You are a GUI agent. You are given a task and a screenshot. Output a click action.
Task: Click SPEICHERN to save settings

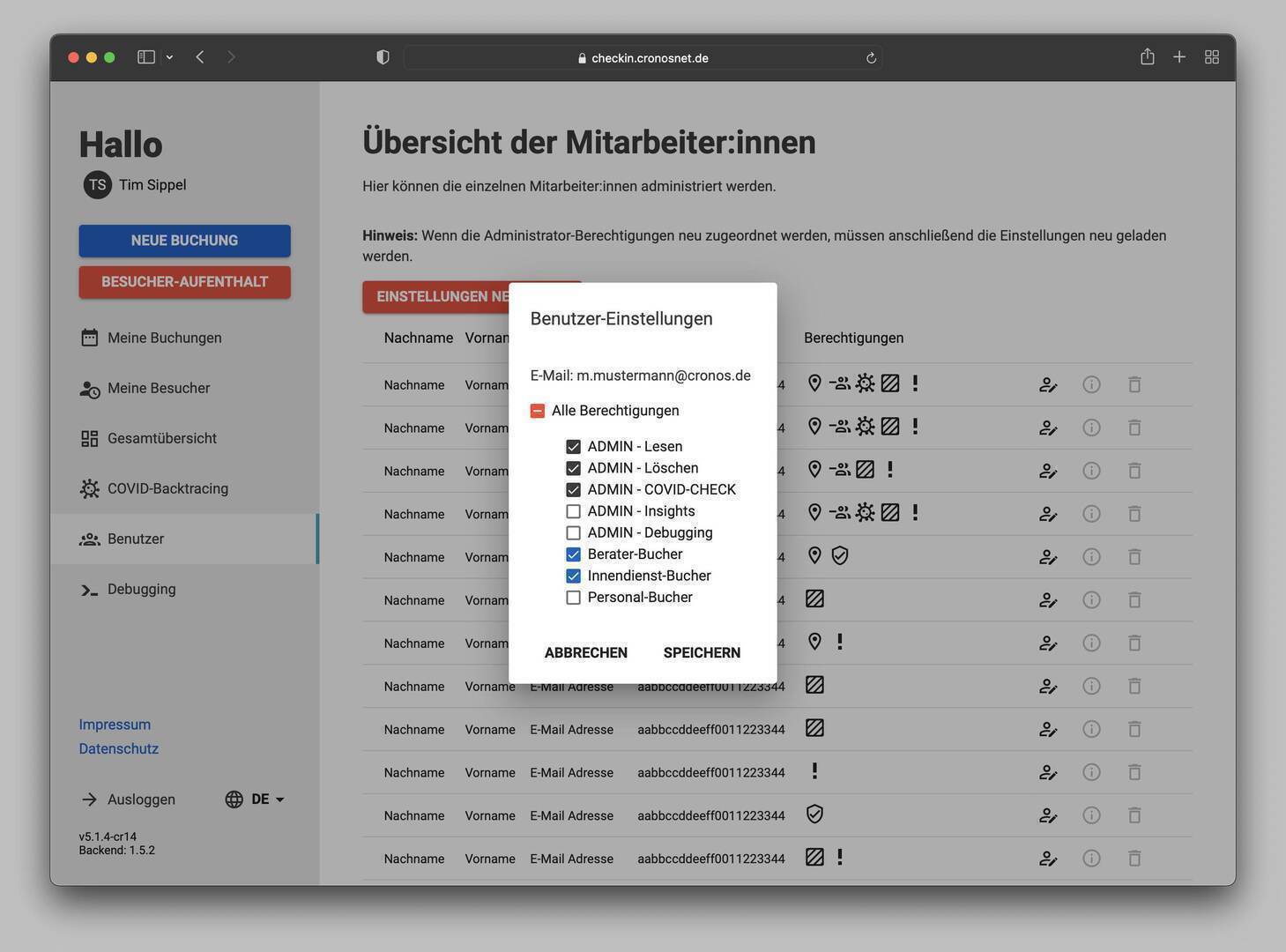point(702,652)
